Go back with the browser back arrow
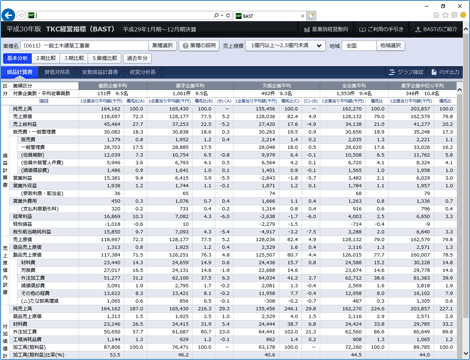Image resolution: width=470 pixels, height=360 pixels. click(8, 15)
